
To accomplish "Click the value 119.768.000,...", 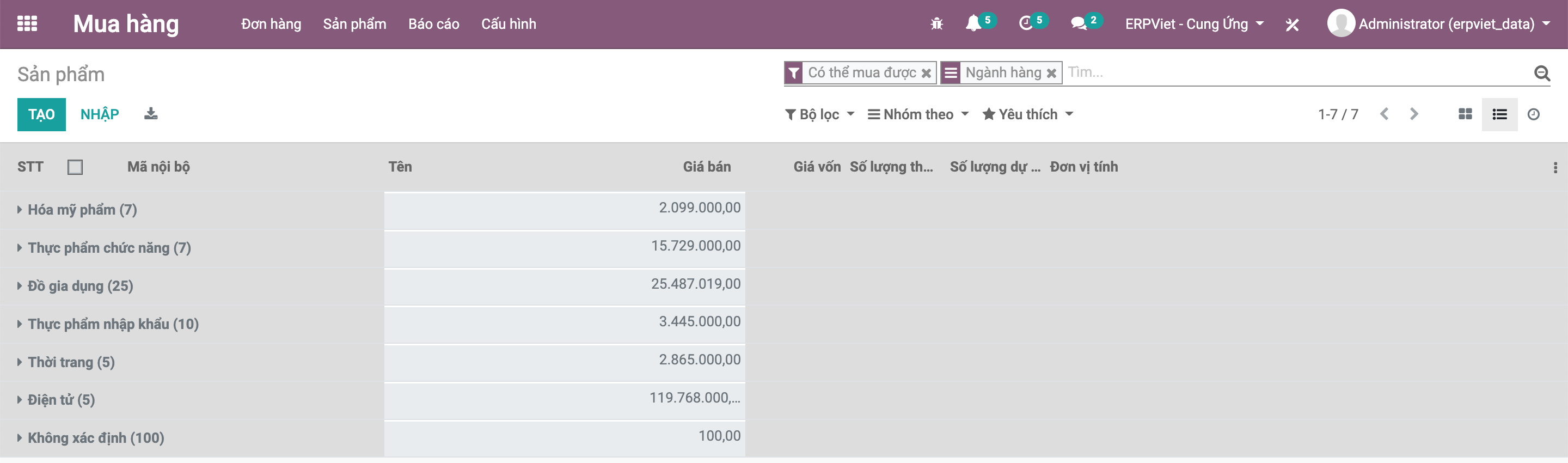I will [x=695, y=398].
